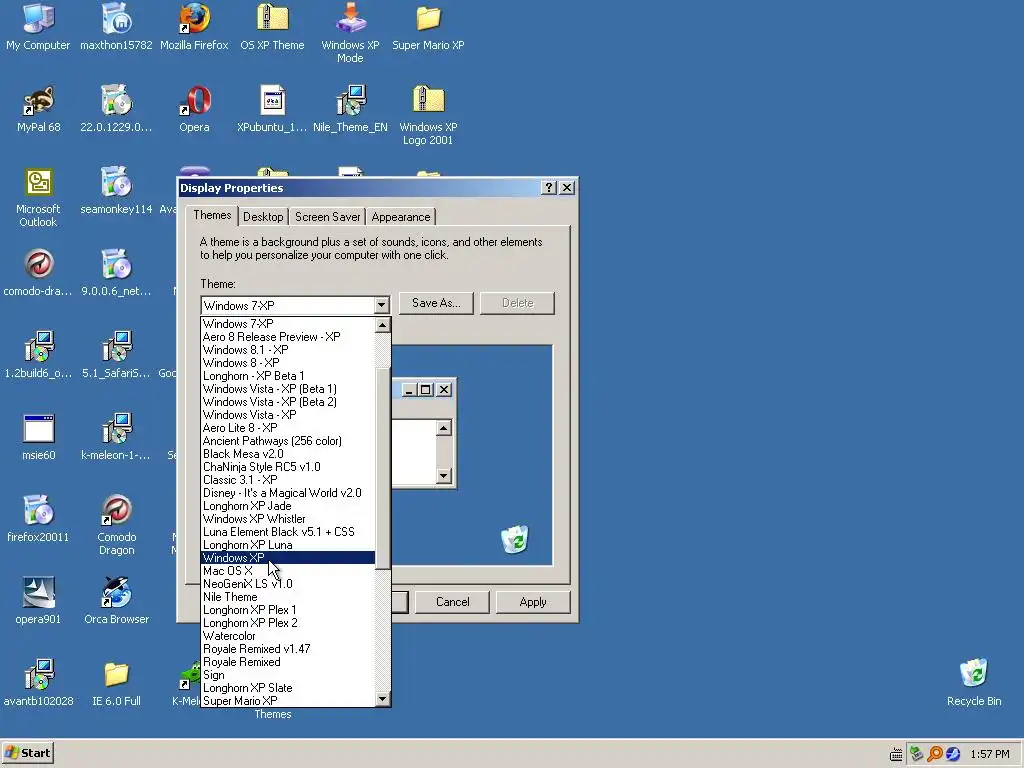Screen dimensions: 1024x768
Task: Choose Windows 8.1 - XP theme
Action: click(288, 350)
